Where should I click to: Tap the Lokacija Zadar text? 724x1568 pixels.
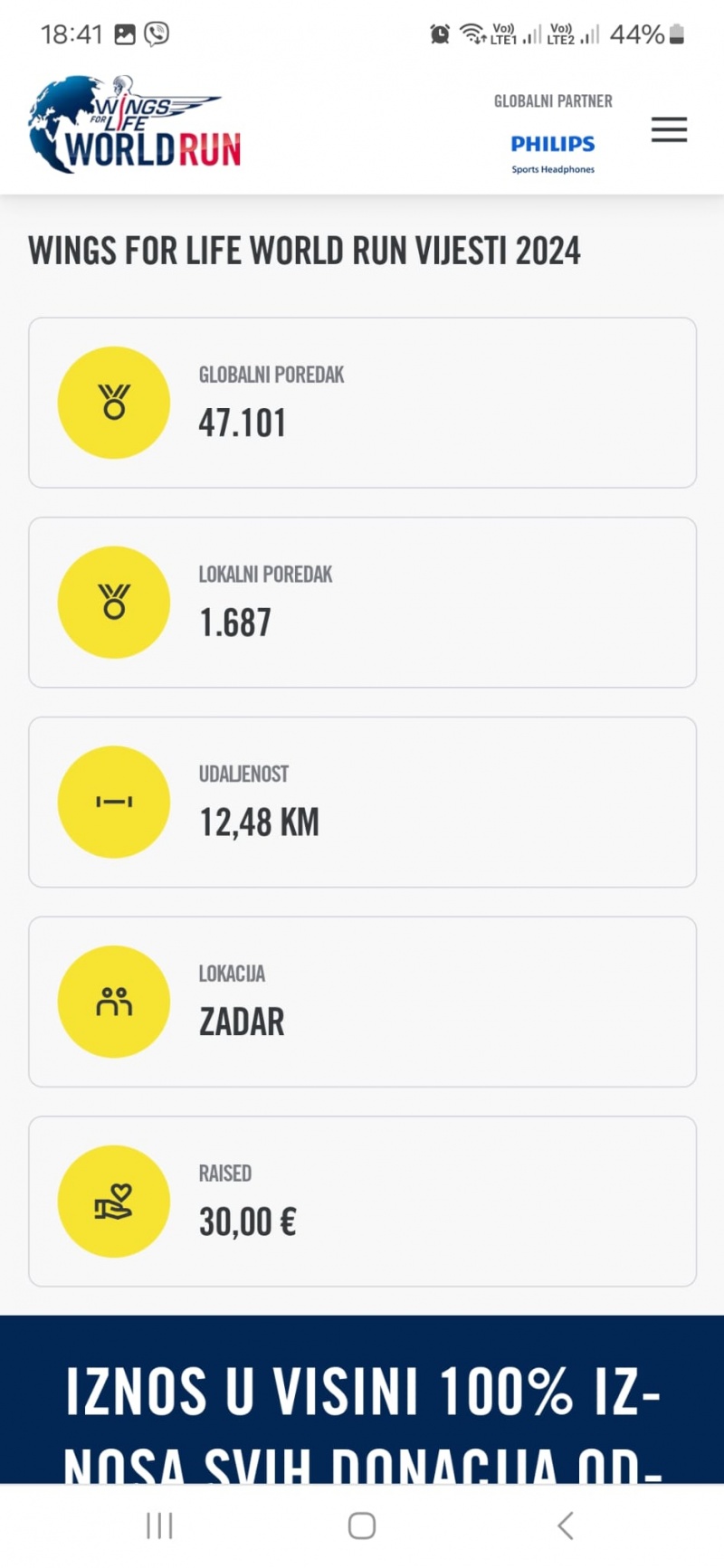point(242,1022)
